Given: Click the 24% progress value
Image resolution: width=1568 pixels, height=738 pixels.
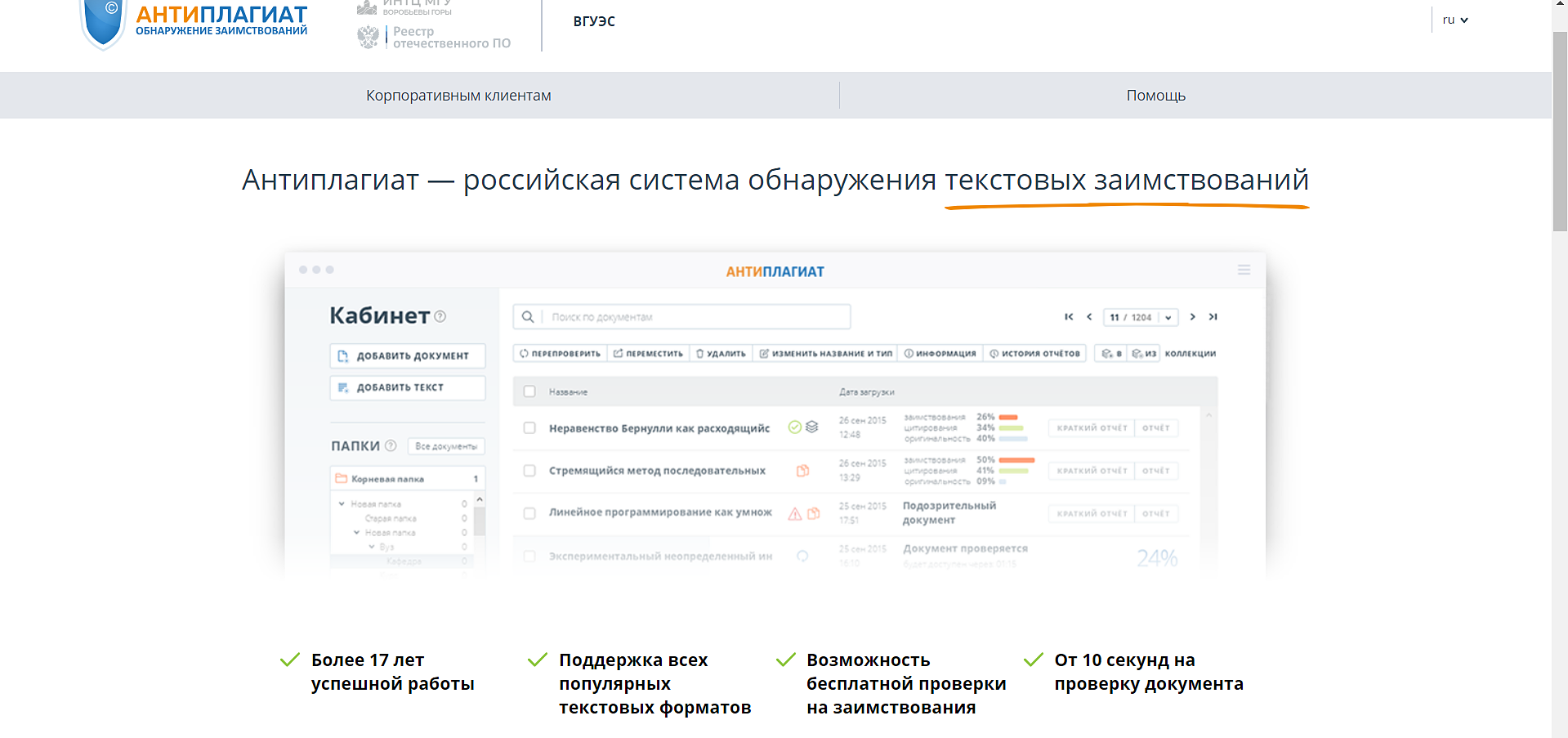Looking at the screenshot, I should (1157, 558).
